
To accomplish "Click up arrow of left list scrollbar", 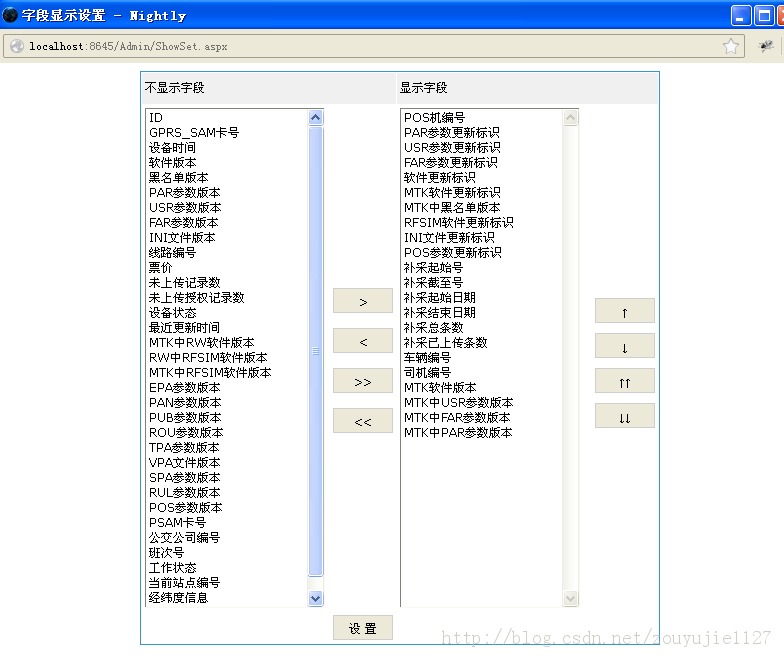I will point(316,118).
